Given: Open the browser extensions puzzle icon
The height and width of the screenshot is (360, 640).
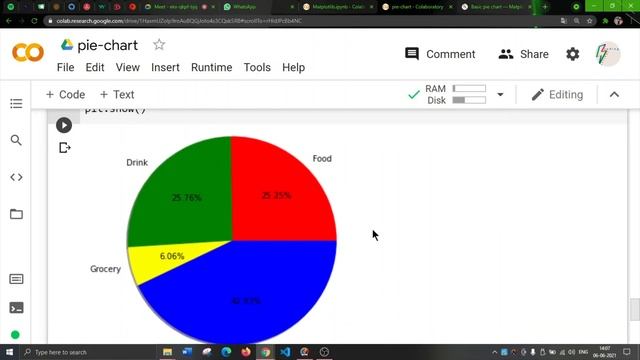Looking at the screenshot, I should click(605, 21).
